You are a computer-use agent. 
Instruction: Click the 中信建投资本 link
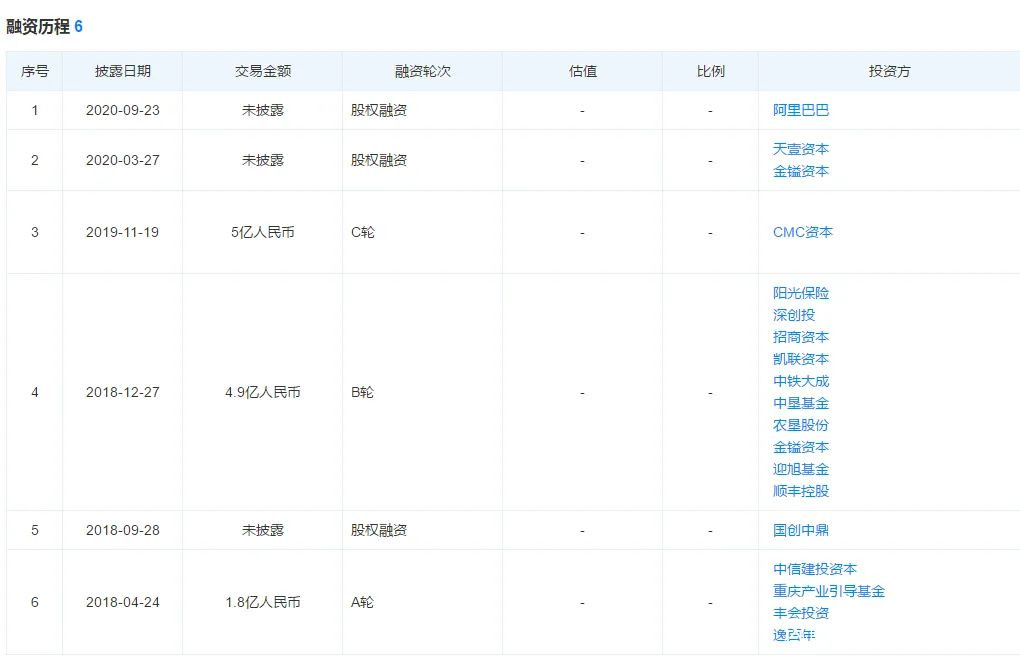pos(815,569)
